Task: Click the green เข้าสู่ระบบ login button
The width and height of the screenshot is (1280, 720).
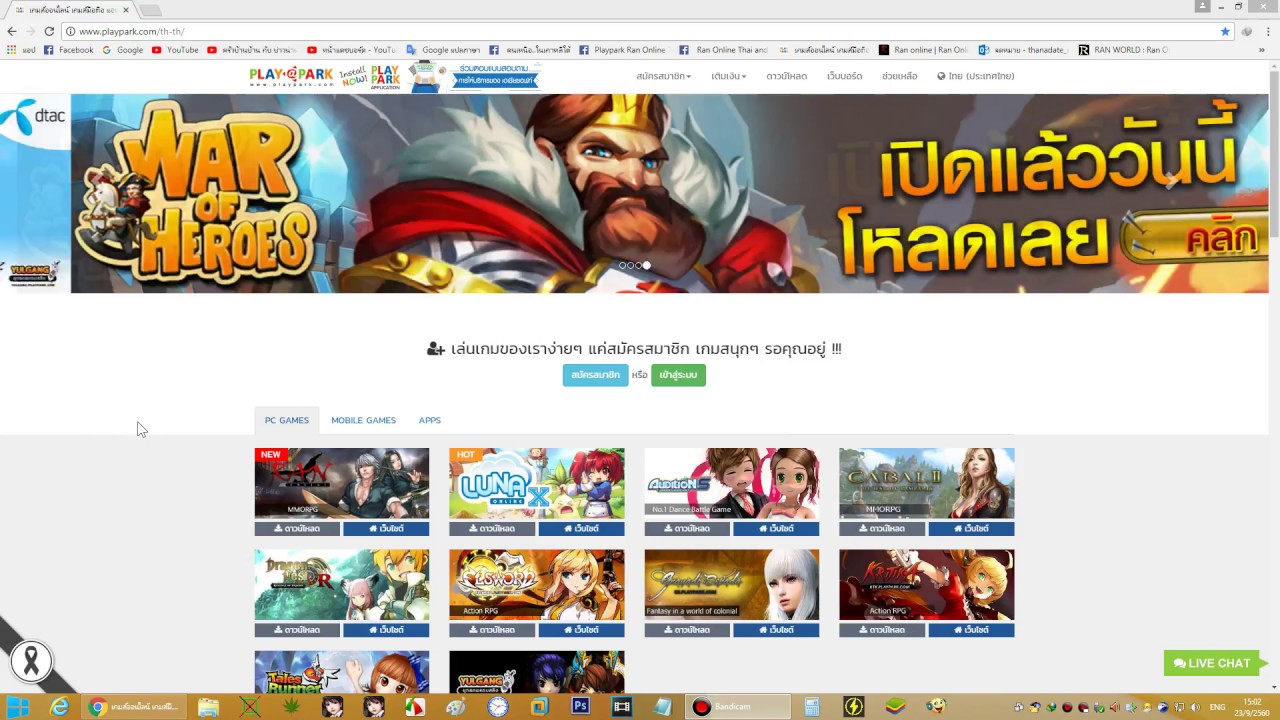Action: (678, 375)
